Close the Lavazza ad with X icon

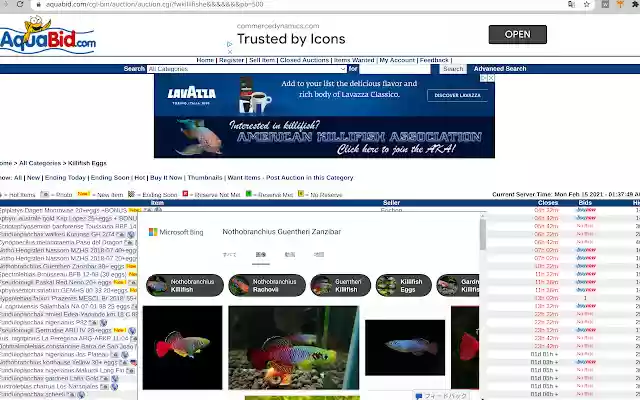pos(491,78)
